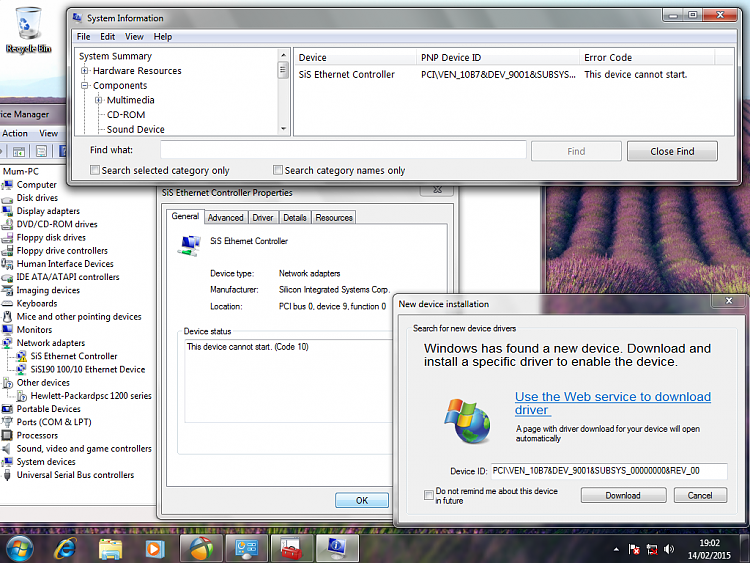Image resolution: width=750 pixels, height=563 pixels.
Task: Click the Error Code column header
Action: click(x=647, y=57)
